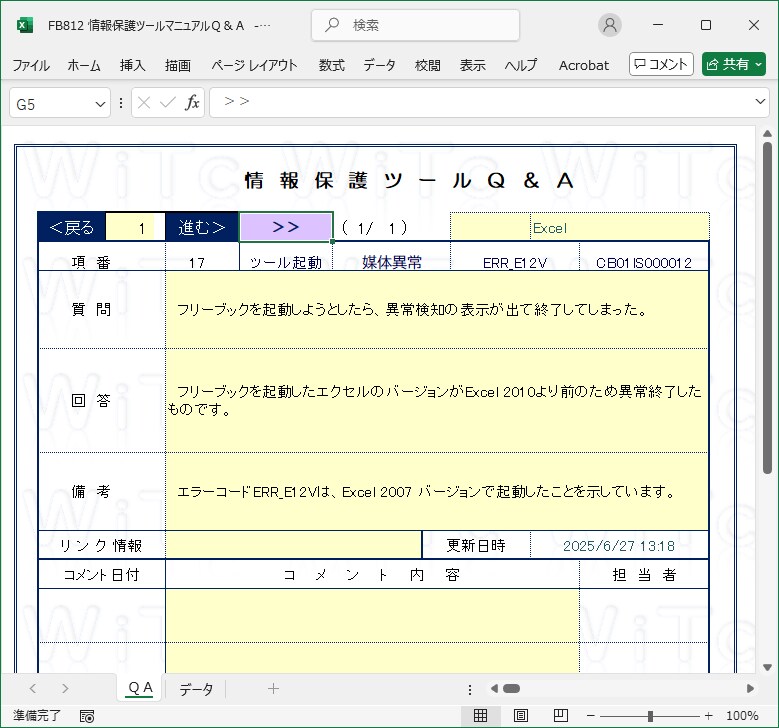Select the QA sheet tab

[140, 688]
